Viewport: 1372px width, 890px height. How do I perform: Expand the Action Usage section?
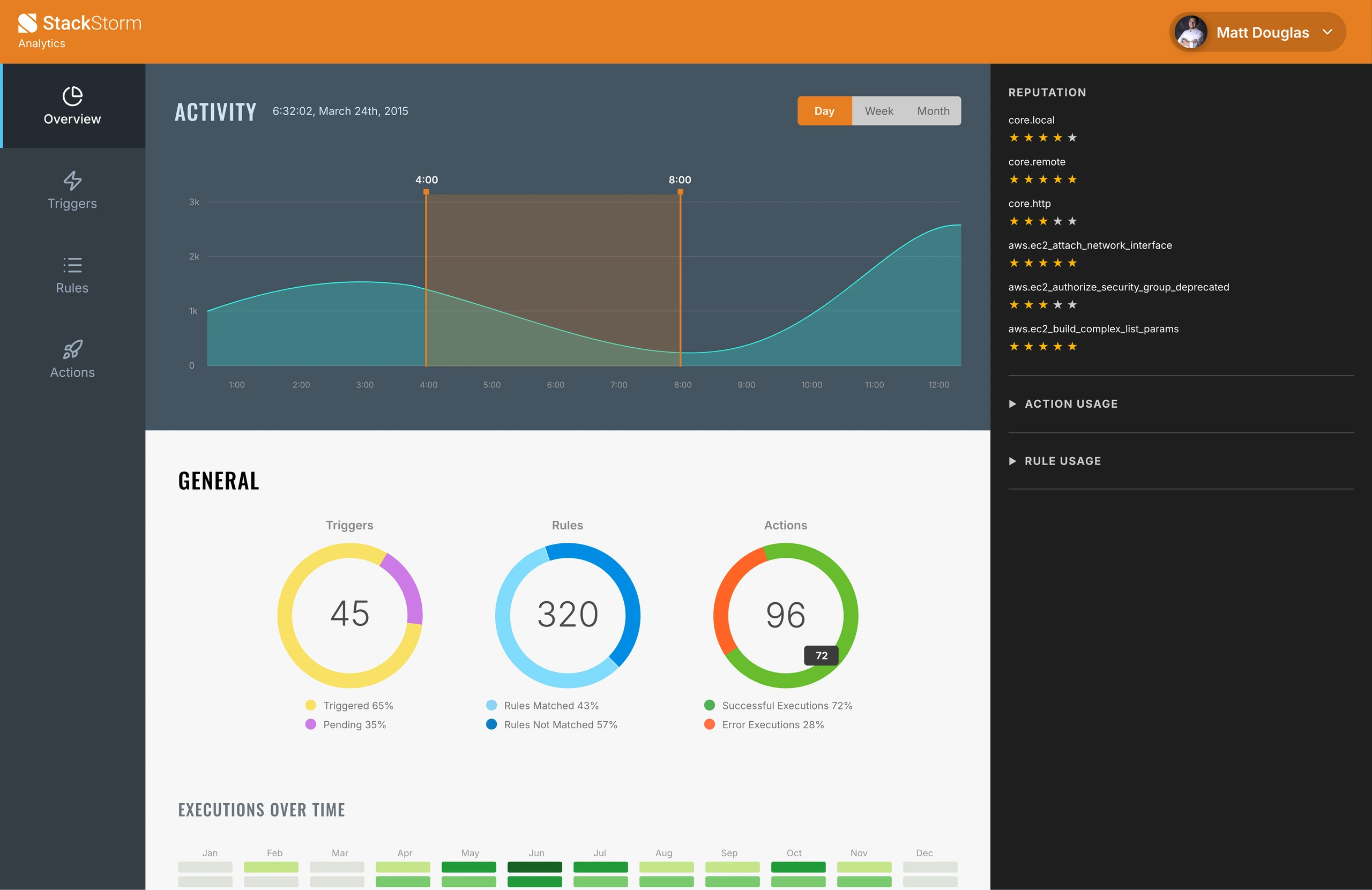1064,403
